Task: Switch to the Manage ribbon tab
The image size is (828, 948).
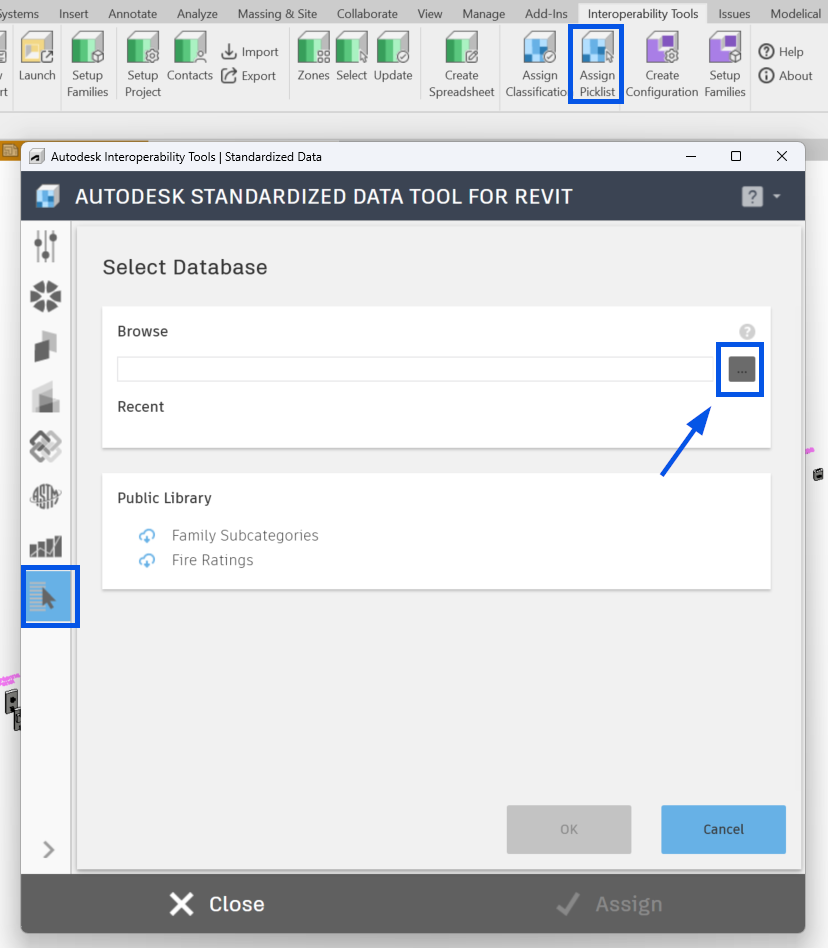Action: coord(484,13)
